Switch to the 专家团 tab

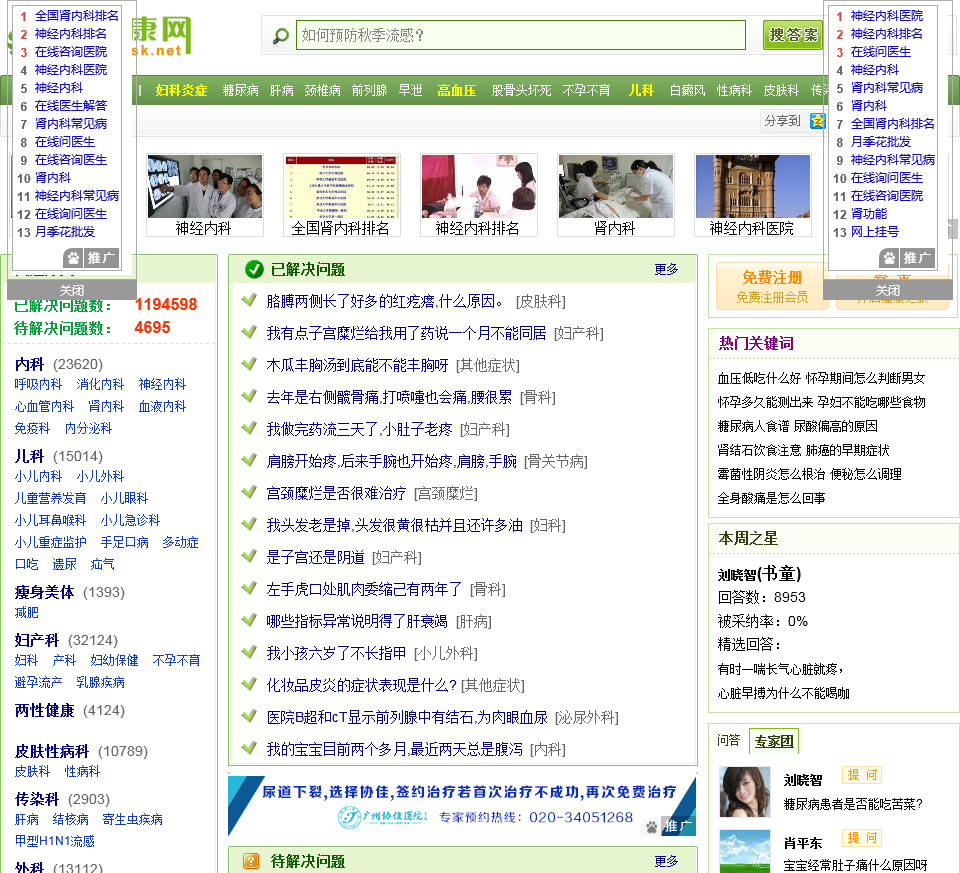(x=774, y=741)
